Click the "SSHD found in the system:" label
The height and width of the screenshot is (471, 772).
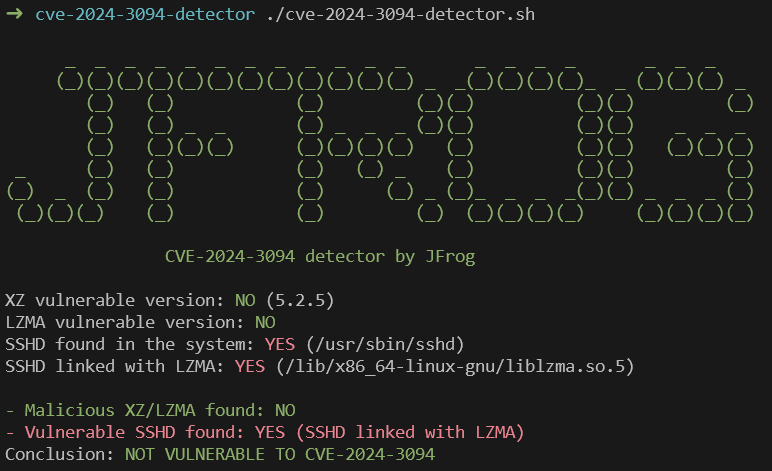(x=130, y=344)
